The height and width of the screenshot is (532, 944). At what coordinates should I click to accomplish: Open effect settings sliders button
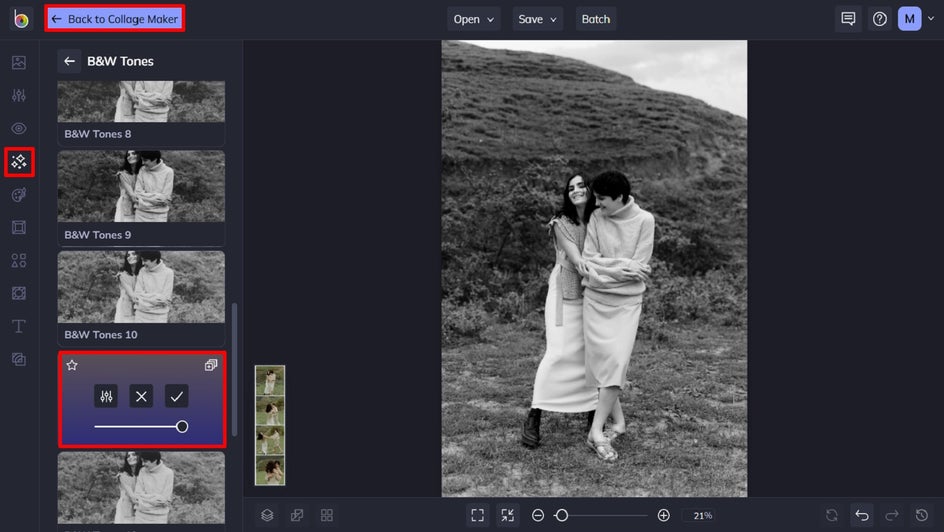pyautogui.click(x=106, y=396)
